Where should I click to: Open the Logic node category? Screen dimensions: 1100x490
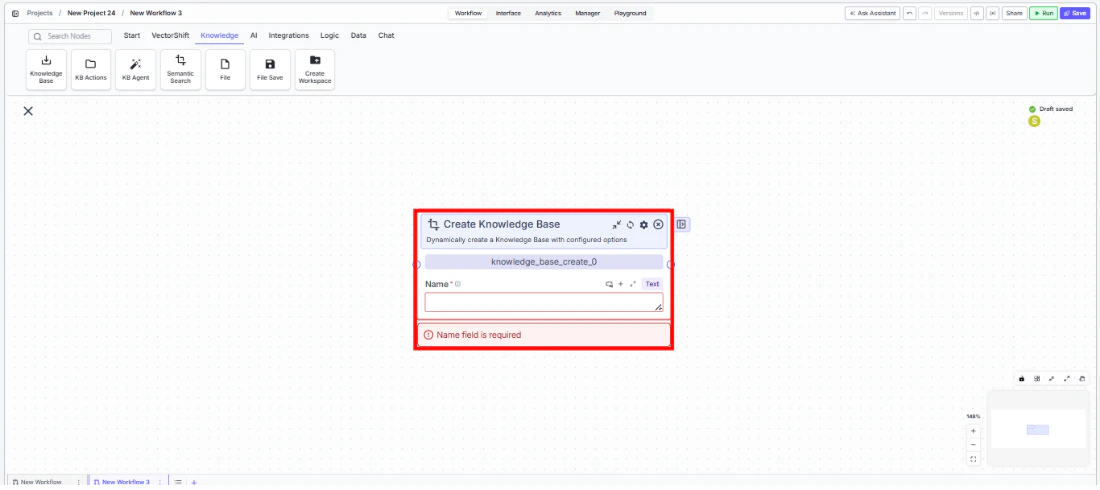330,35
